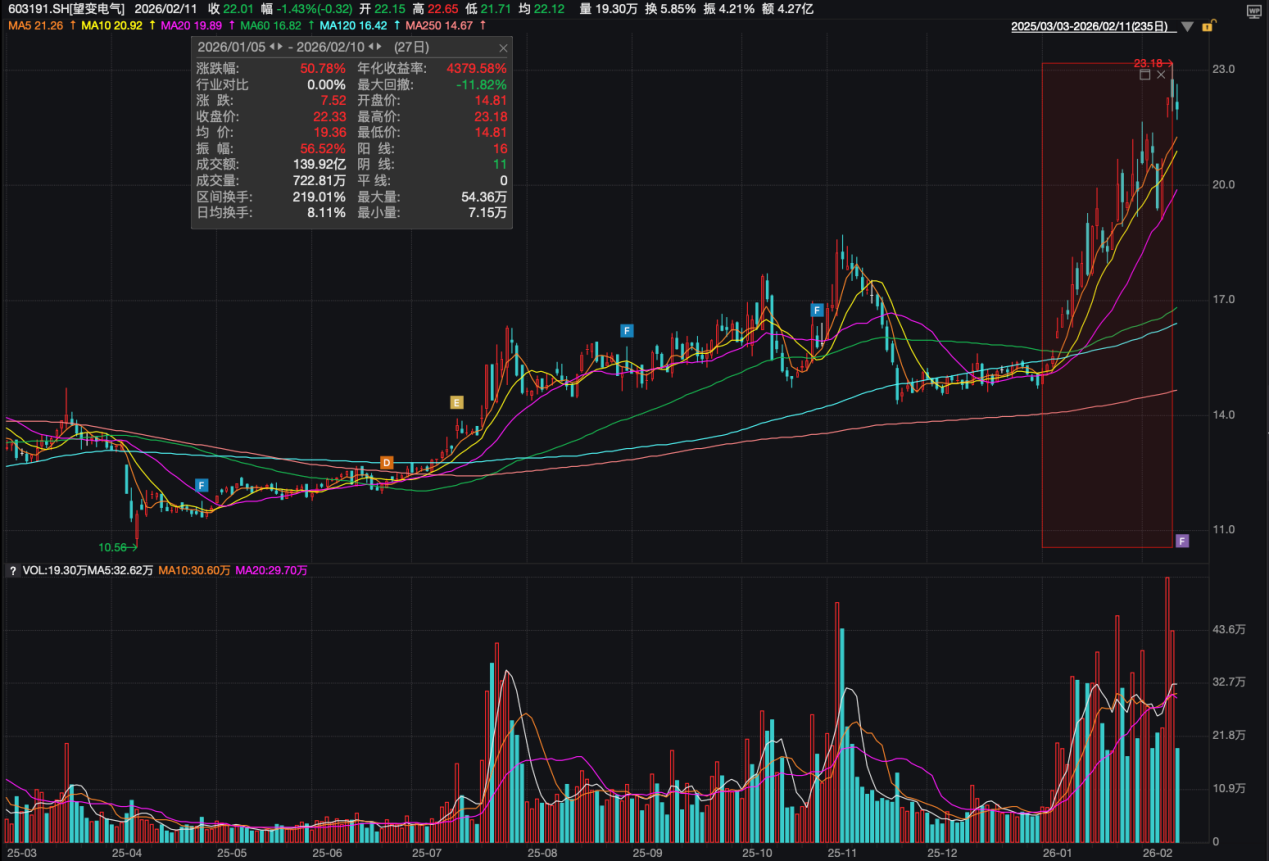Click the blue F marker near 25-05

[201, 485]
